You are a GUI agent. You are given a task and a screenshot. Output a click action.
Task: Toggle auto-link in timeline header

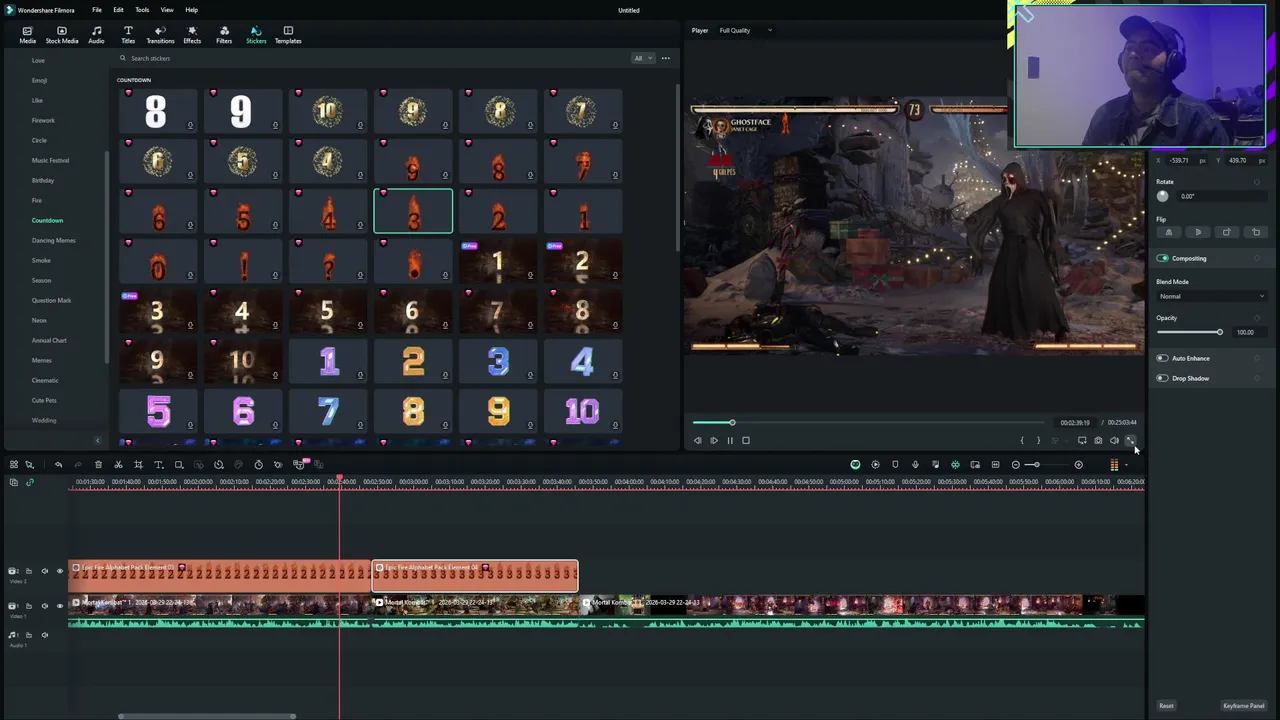29,482
